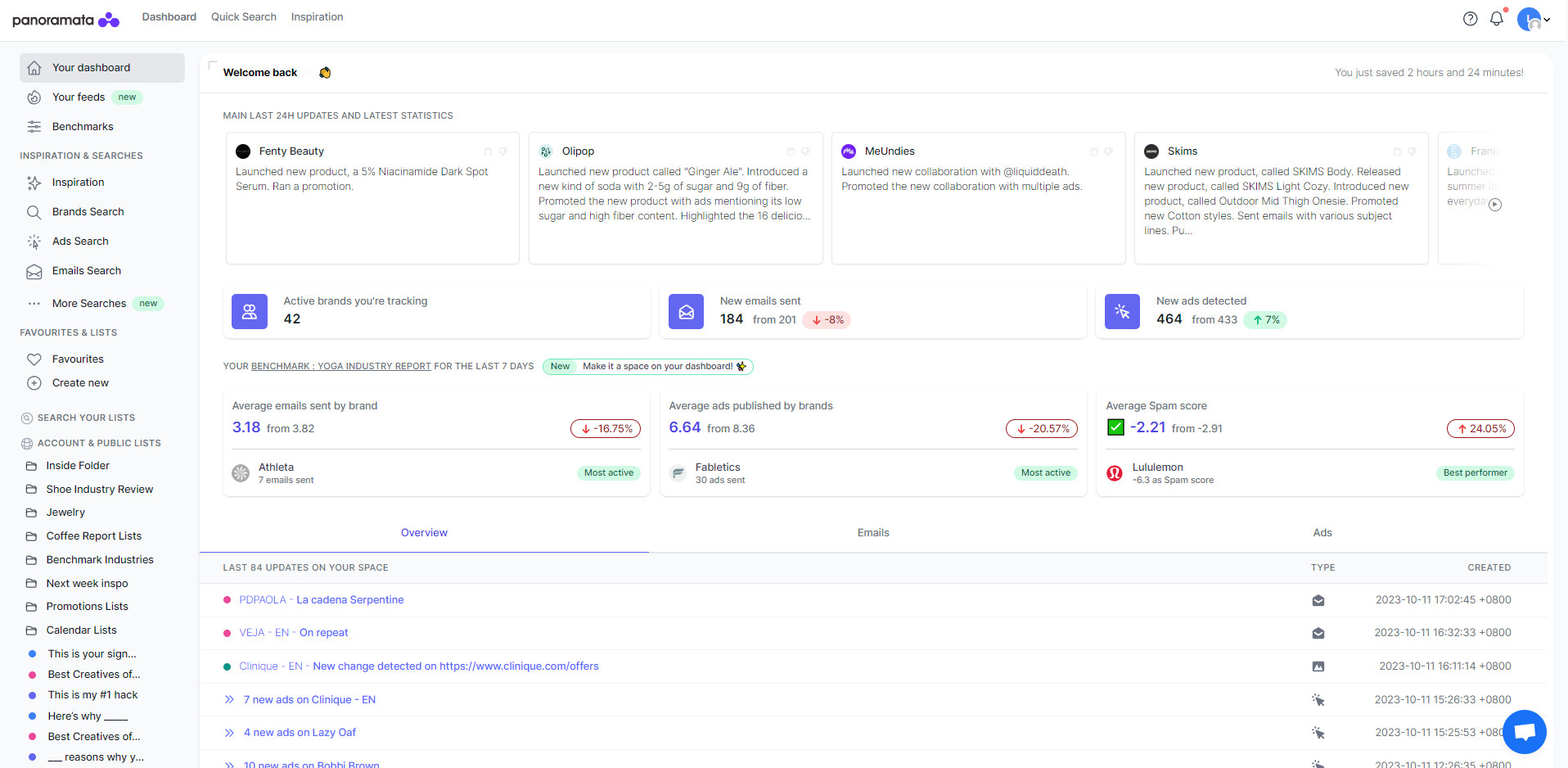Open the Benchmark: Yoga Industry Report link
This screenshot has height=768, width=1568.
tap(340, 367)
